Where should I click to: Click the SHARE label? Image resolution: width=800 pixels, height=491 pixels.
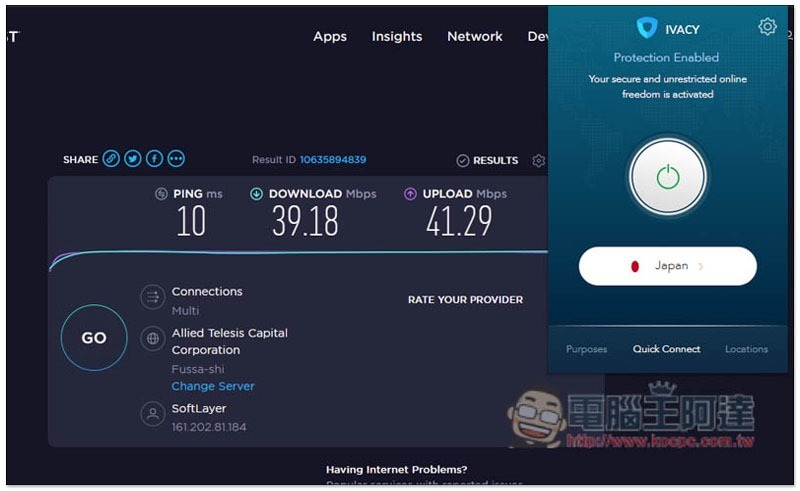click(x=80, y=160)
